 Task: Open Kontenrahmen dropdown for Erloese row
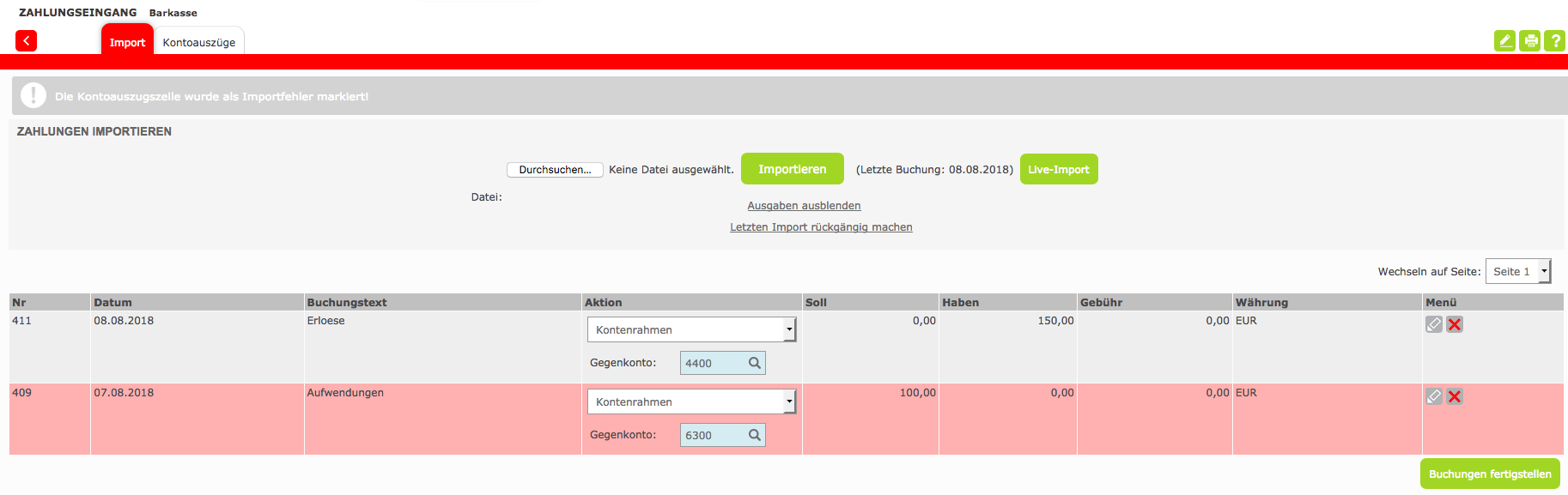point(691,329)
